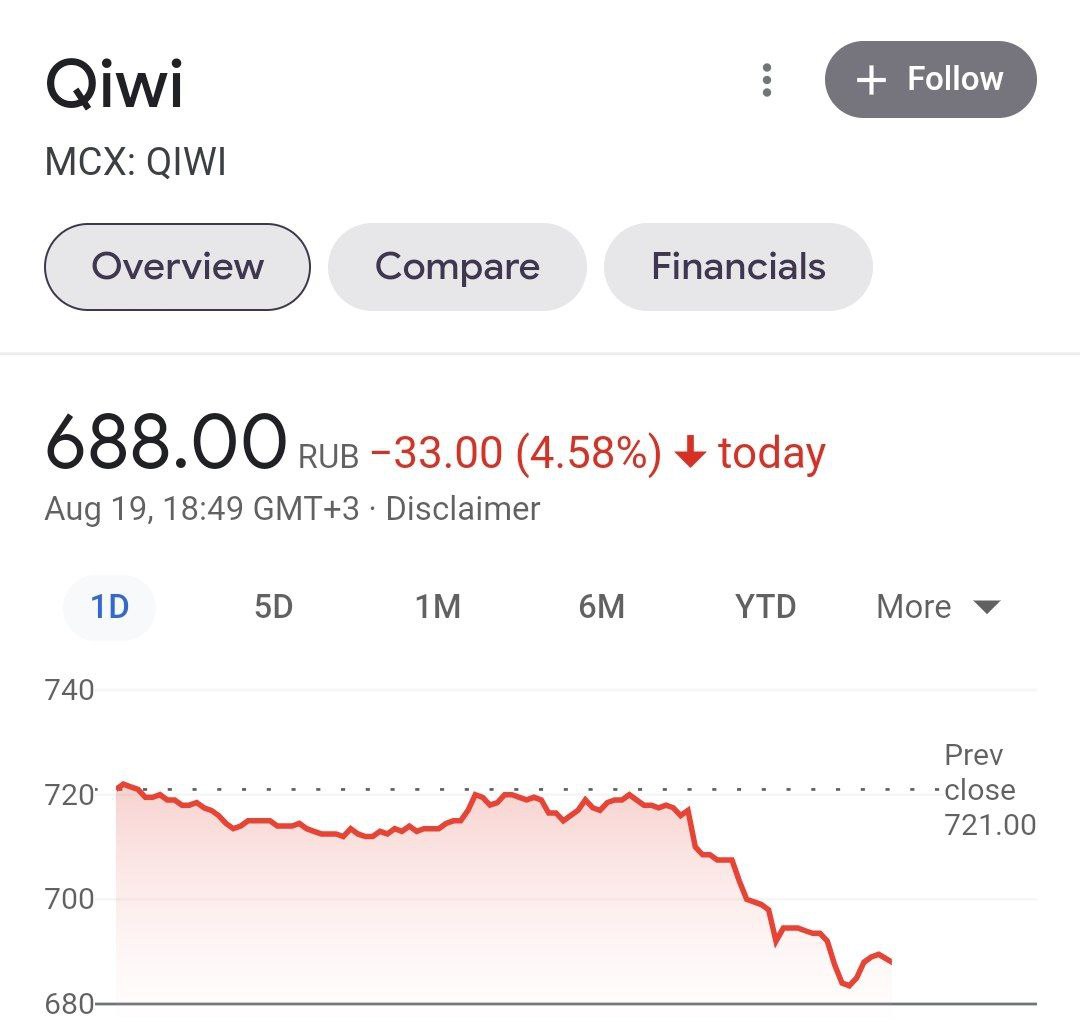Click the red downward arrow price indicator

click(x=692, y=453)
